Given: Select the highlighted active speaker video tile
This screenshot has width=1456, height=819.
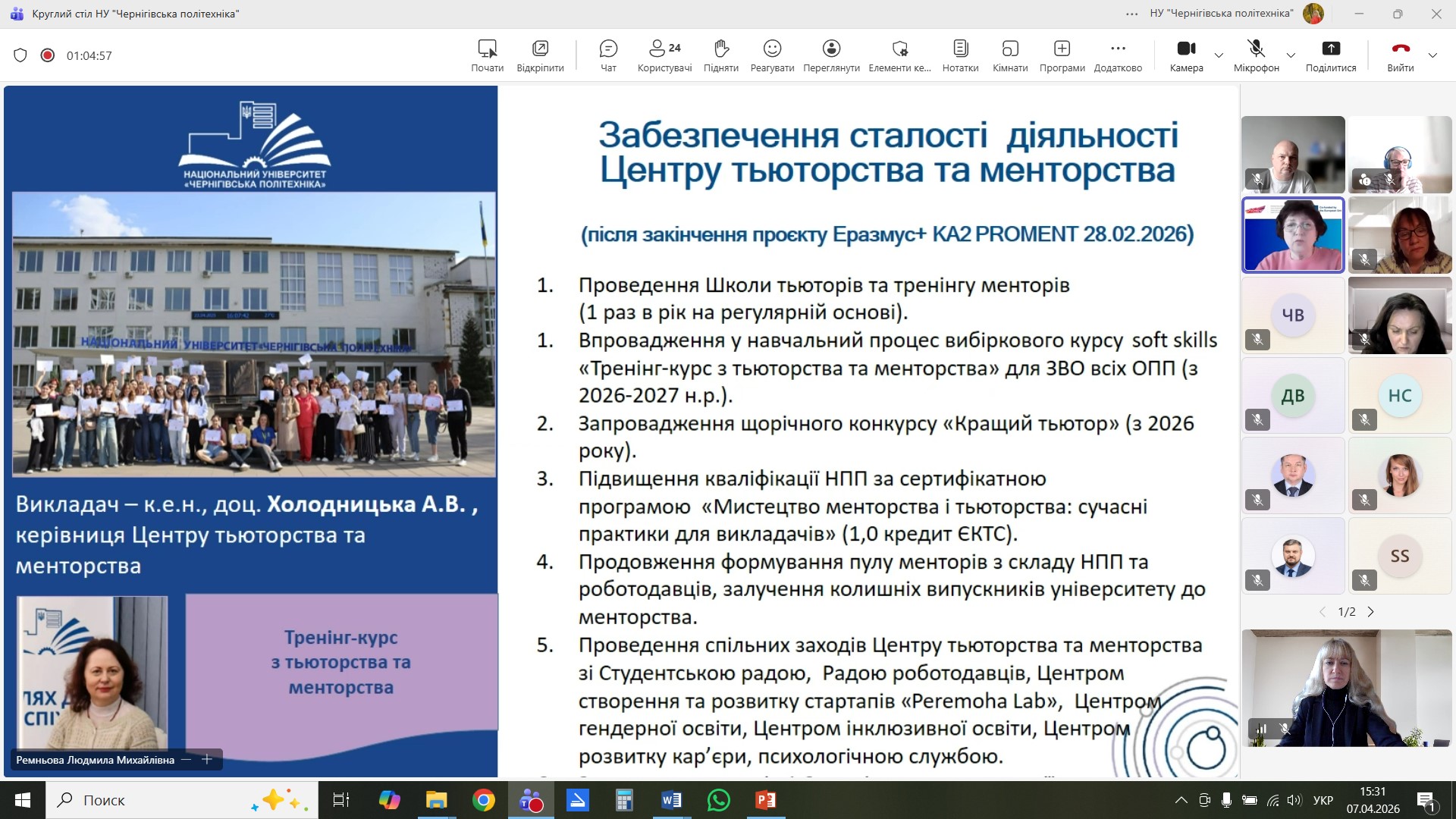Looking at the screenshot, I should point(1293,235).
